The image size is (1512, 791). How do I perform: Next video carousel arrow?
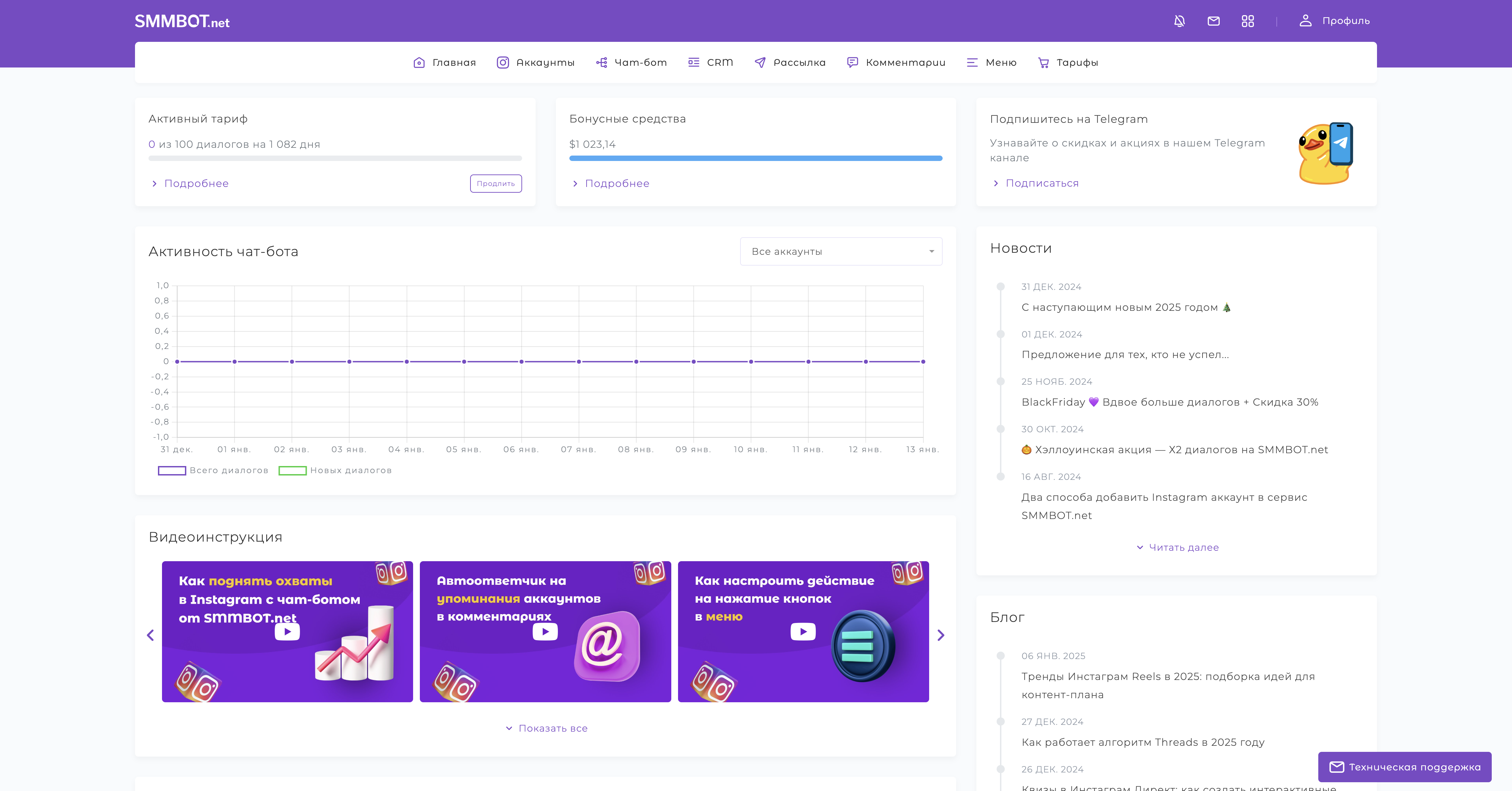click(941, 635)
